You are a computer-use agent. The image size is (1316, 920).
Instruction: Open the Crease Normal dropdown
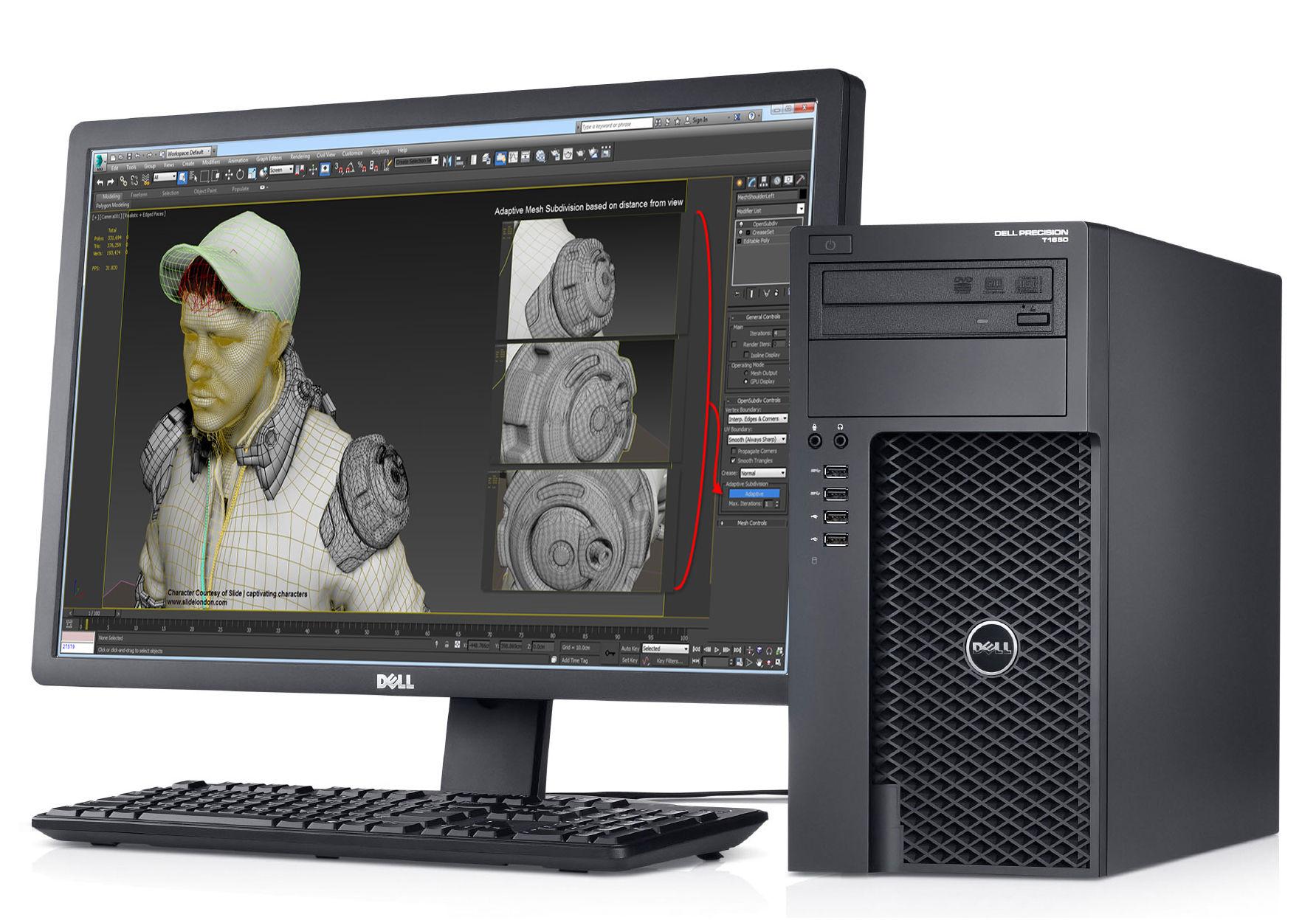763,474
